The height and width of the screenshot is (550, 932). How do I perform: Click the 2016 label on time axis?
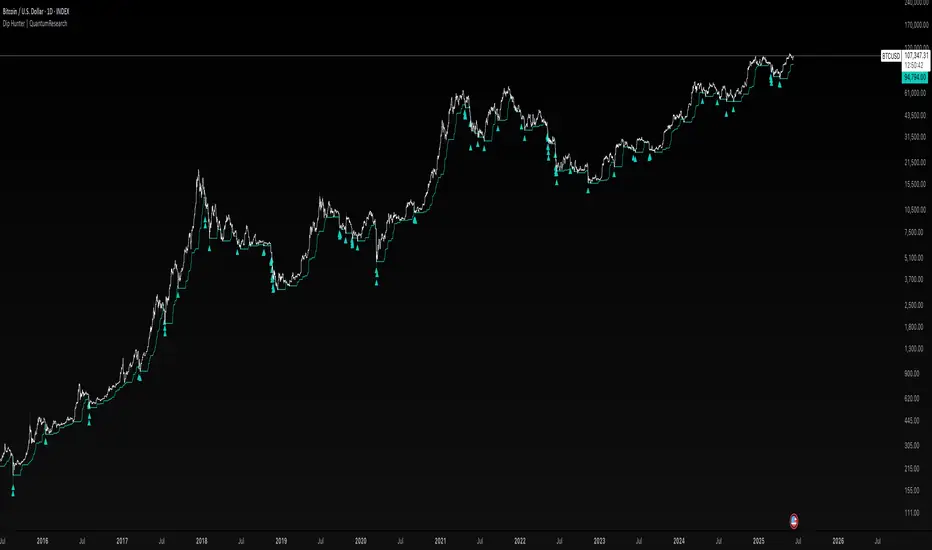(42, 541)
